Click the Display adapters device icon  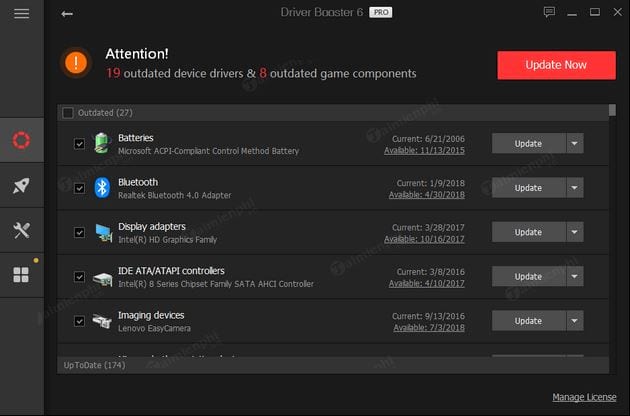104,232
